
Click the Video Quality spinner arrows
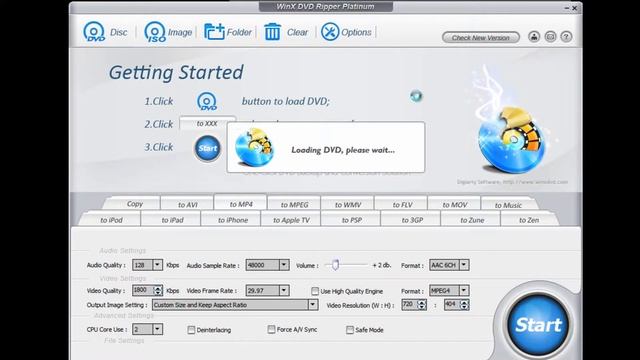[158, 290]
